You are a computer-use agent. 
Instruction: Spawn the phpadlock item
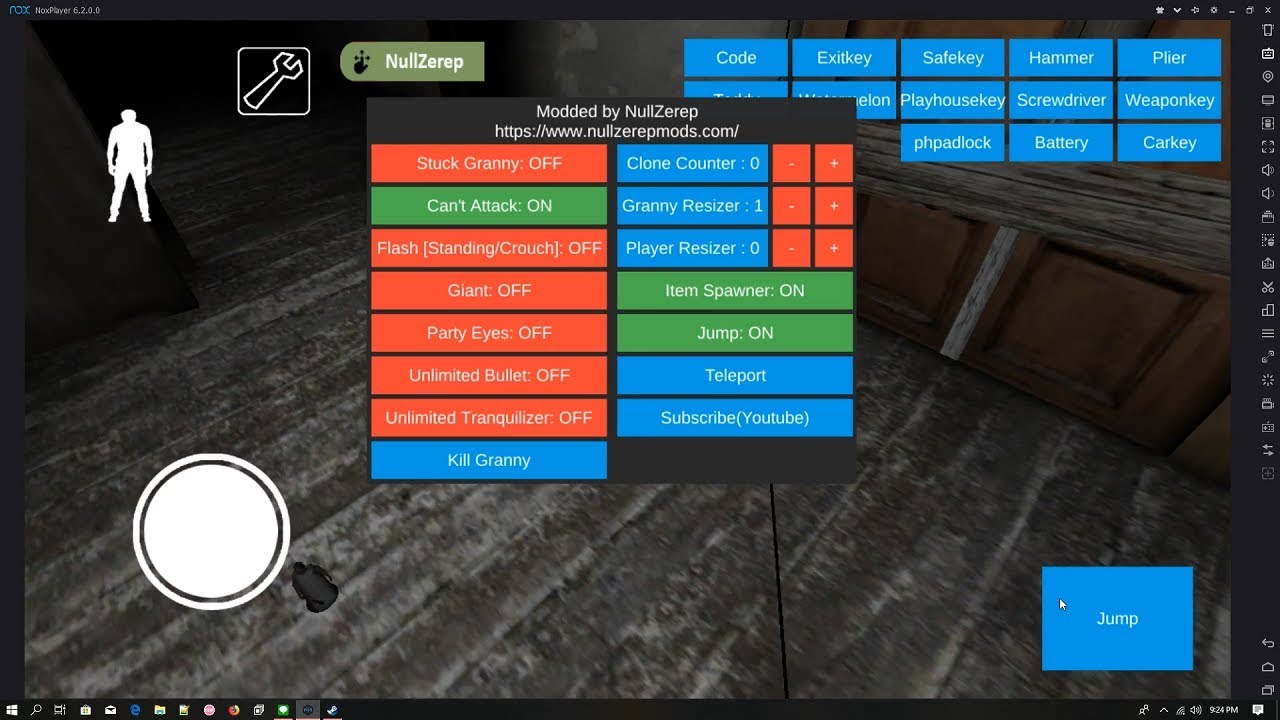(953, 143)
